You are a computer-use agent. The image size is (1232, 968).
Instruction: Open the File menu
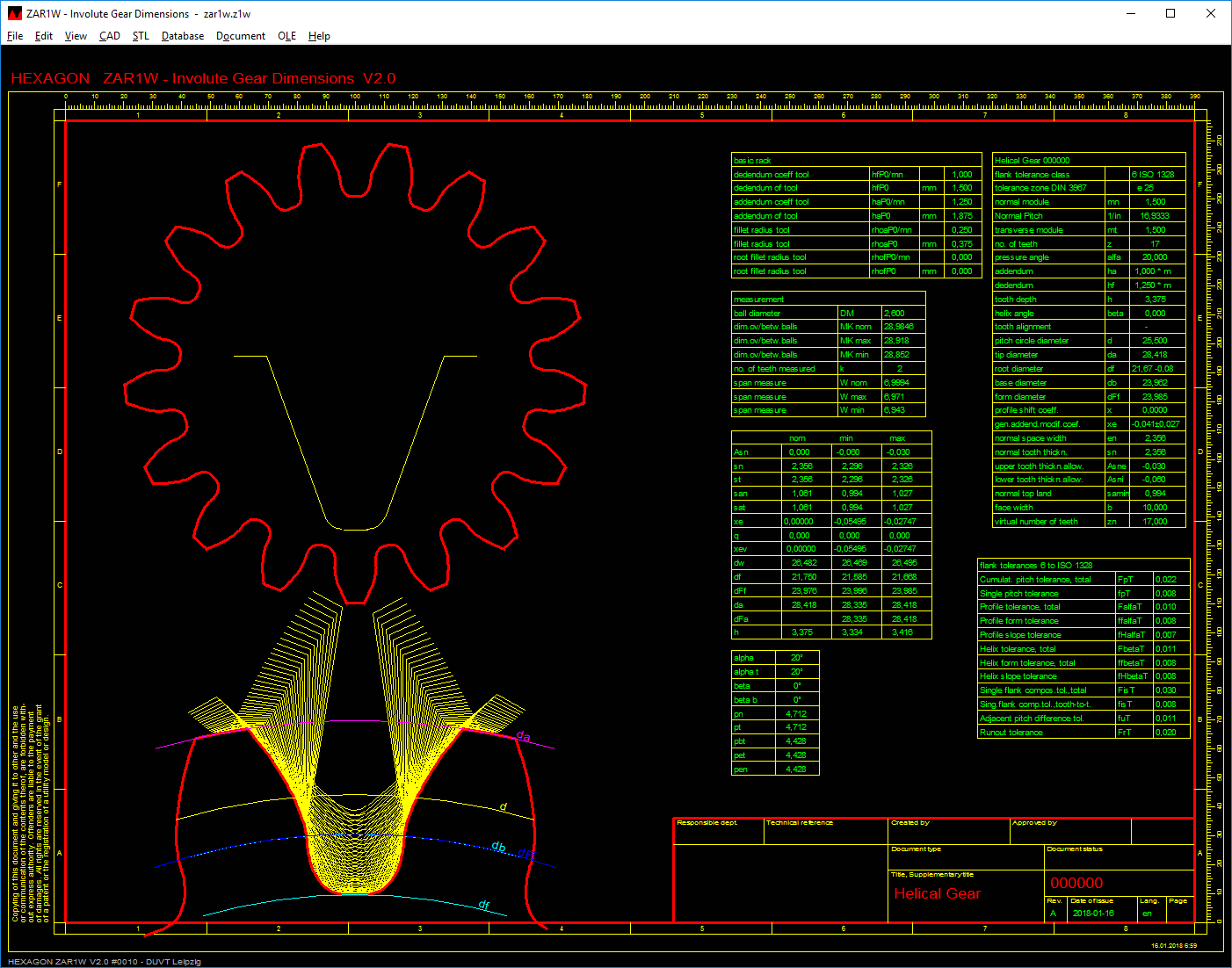pos(15,36)
